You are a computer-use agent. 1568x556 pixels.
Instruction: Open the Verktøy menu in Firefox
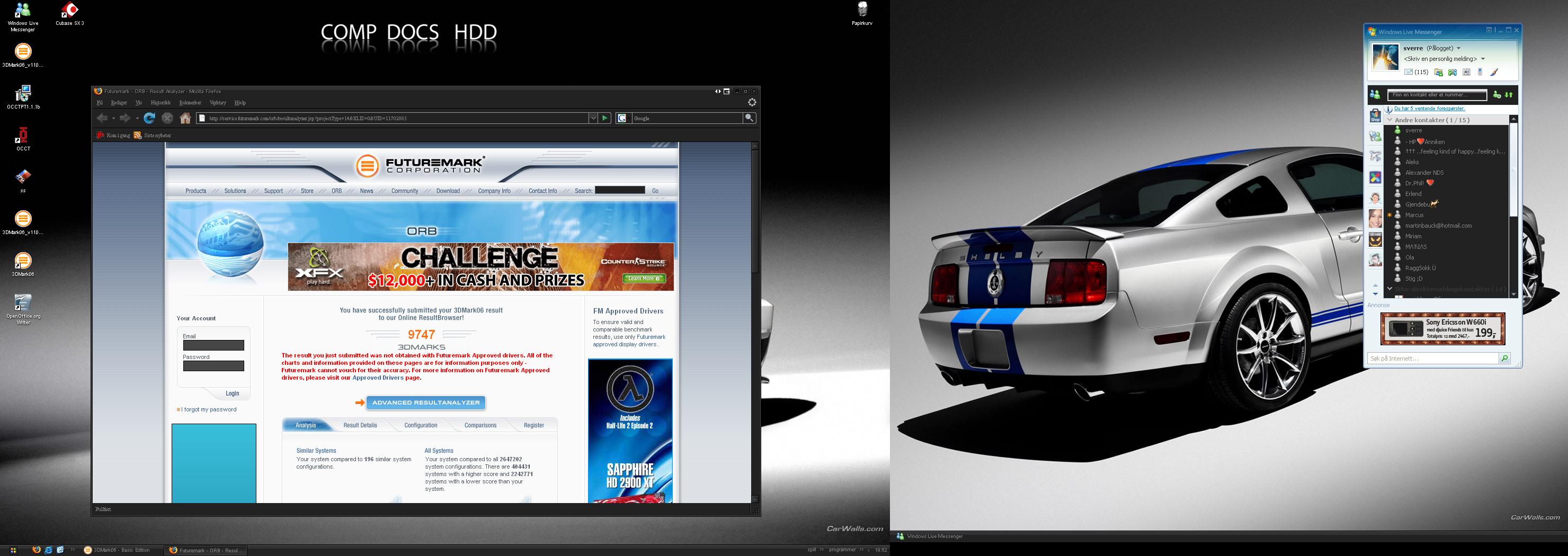(218, 103)
